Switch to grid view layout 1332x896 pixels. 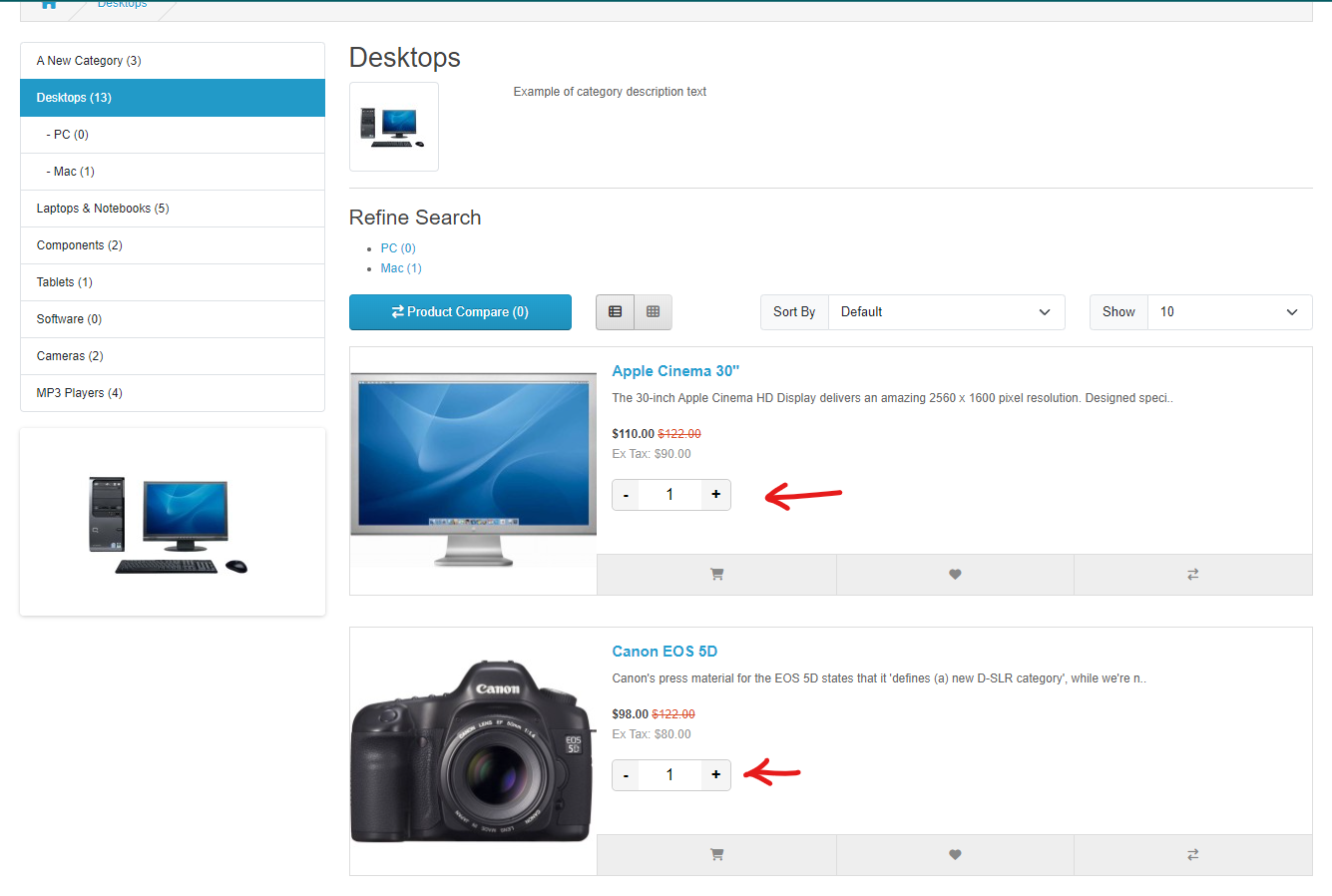pyautogui.click(x=654, y=312)
